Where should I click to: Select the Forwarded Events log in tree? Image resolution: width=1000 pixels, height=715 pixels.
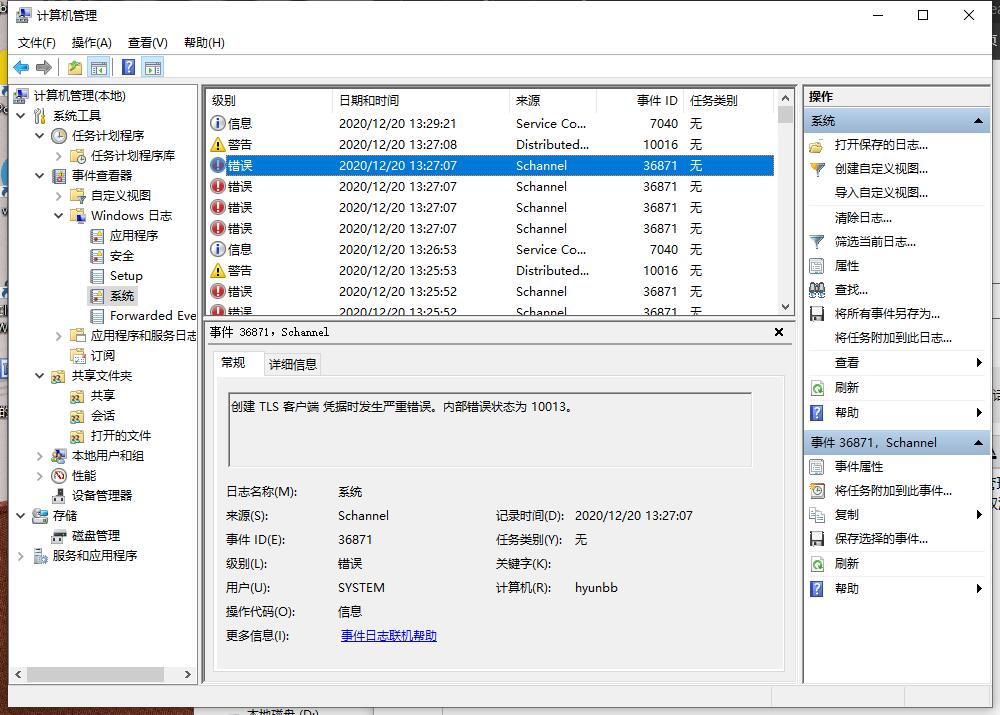[x=143, y=316]
